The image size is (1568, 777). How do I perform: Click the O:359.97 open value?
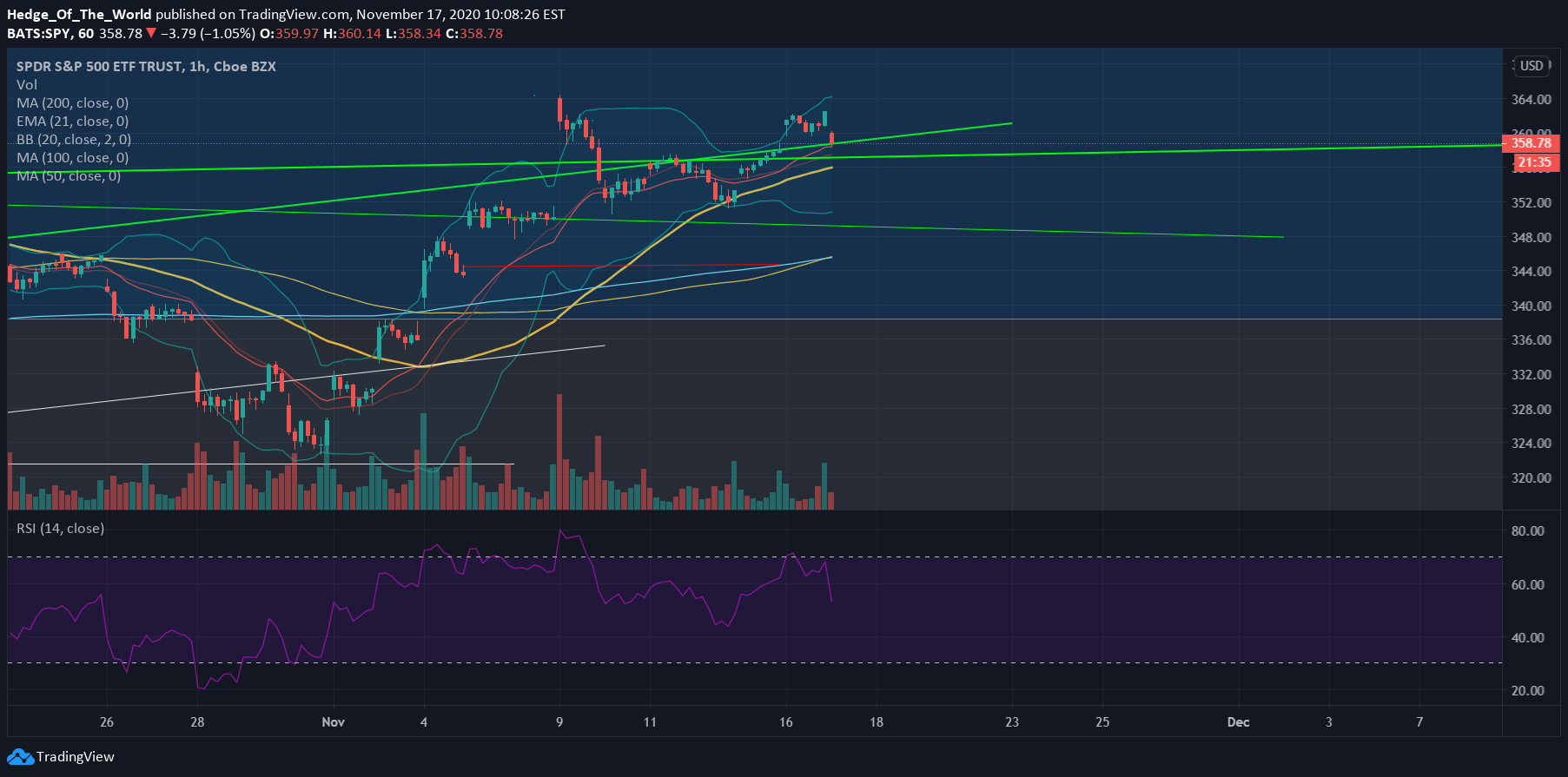289,34
